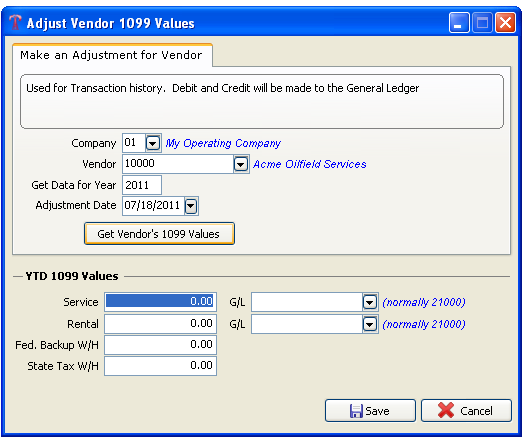The image size is (529, 446).
Task: Click the red T app icon in title bar
Action: (x=15, y=23)
